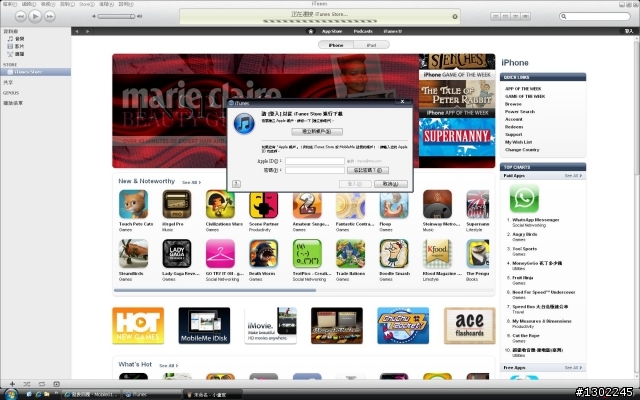Adjust the iTunes volume slider
This screenshot has height=400, width=640.
point(116,16)
